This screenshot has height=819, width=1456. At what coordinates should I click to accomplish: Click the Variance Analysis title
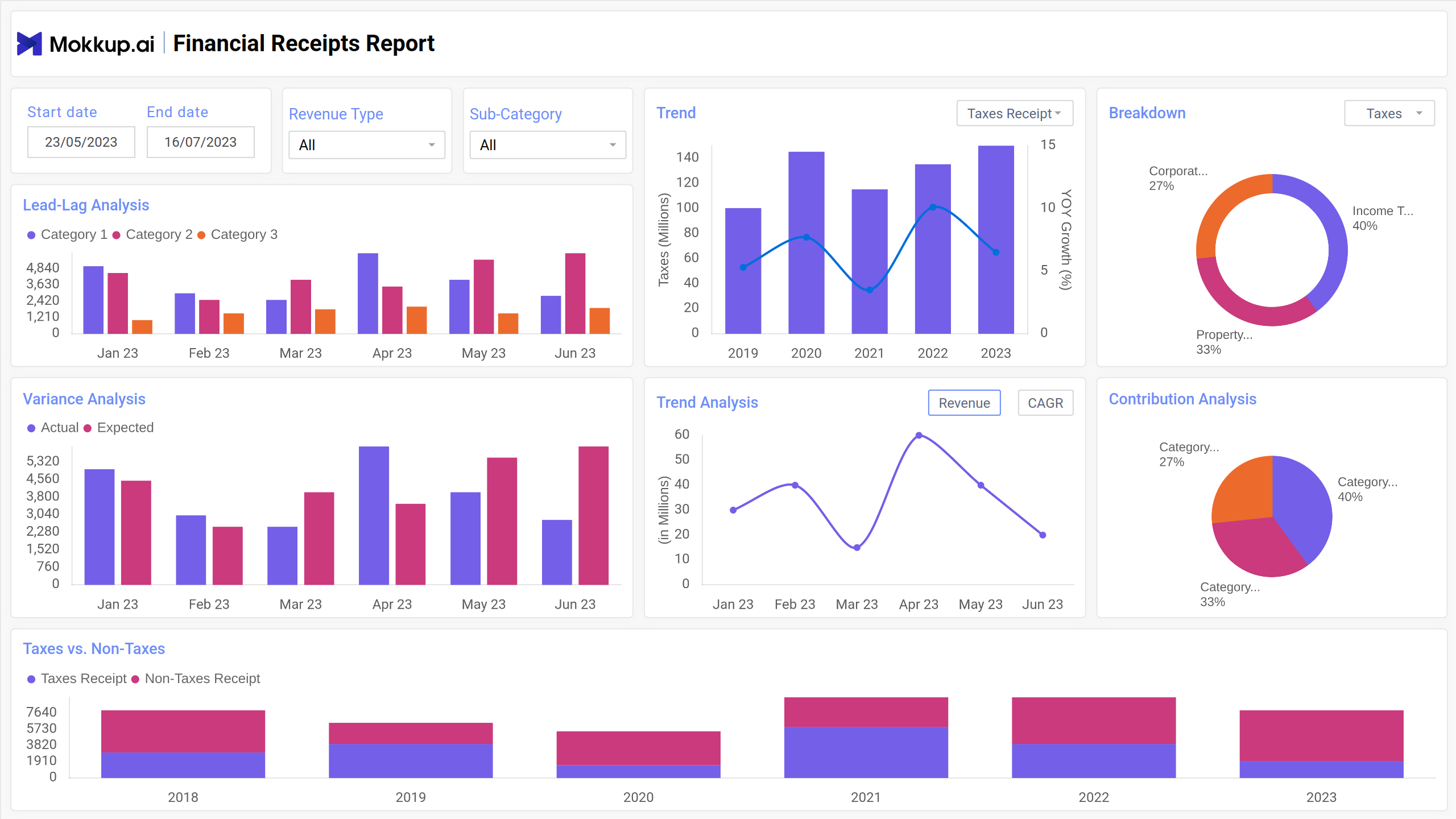(84, 399)
